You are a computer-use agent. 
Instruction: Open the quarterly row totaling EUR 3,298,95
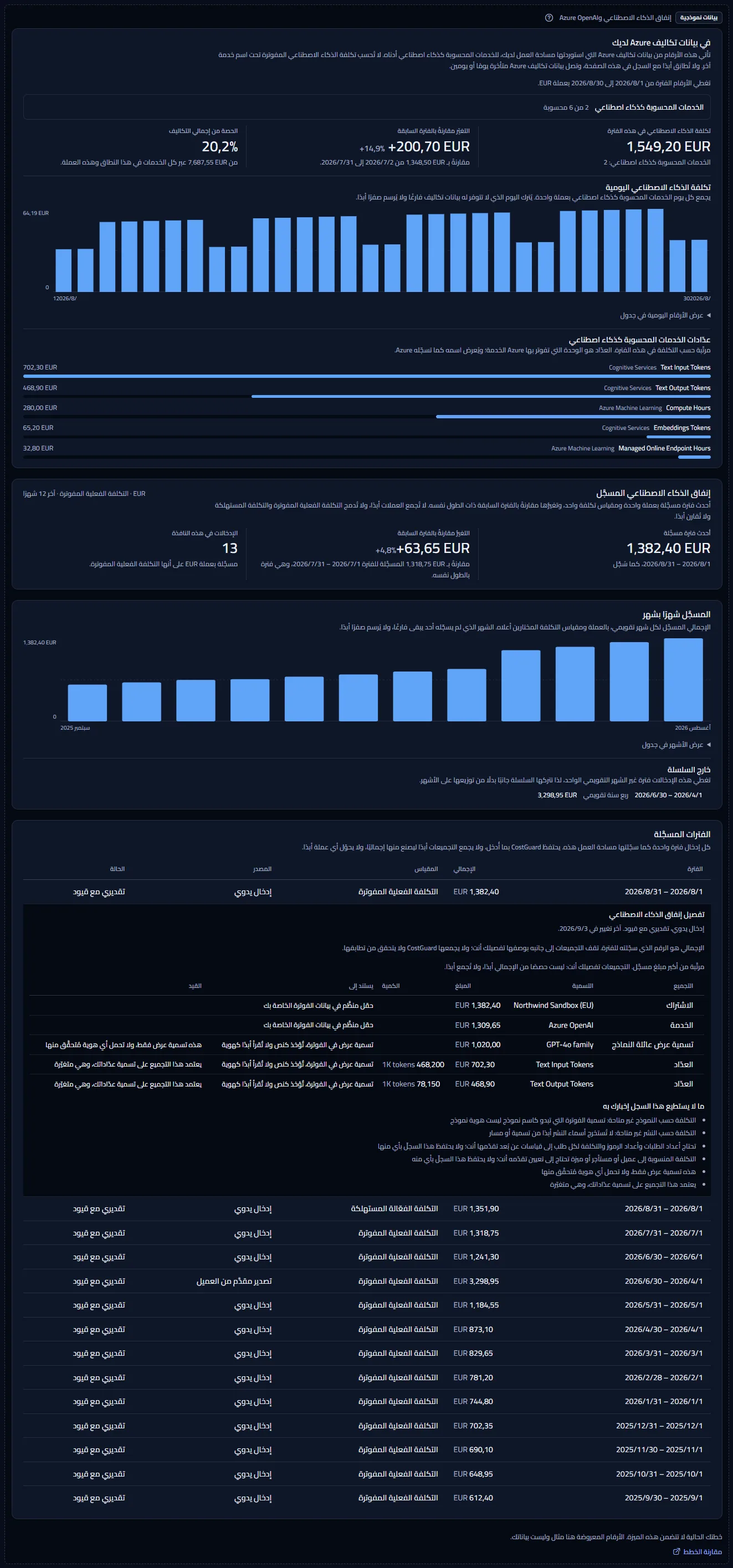(x=367, y=1280)
